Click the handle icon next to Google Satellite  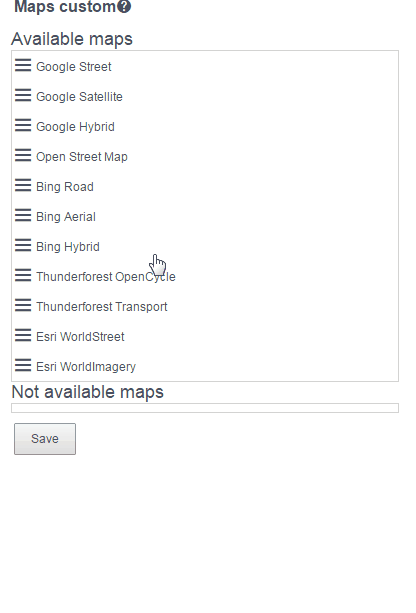click(x=23, y=95)
